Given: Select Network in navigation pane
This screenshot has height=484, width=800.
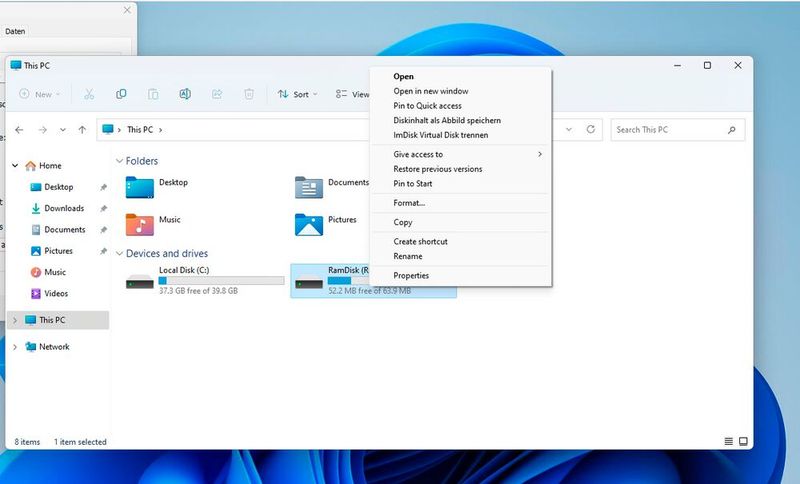Looking at the screenshot, I should point(54,347).
